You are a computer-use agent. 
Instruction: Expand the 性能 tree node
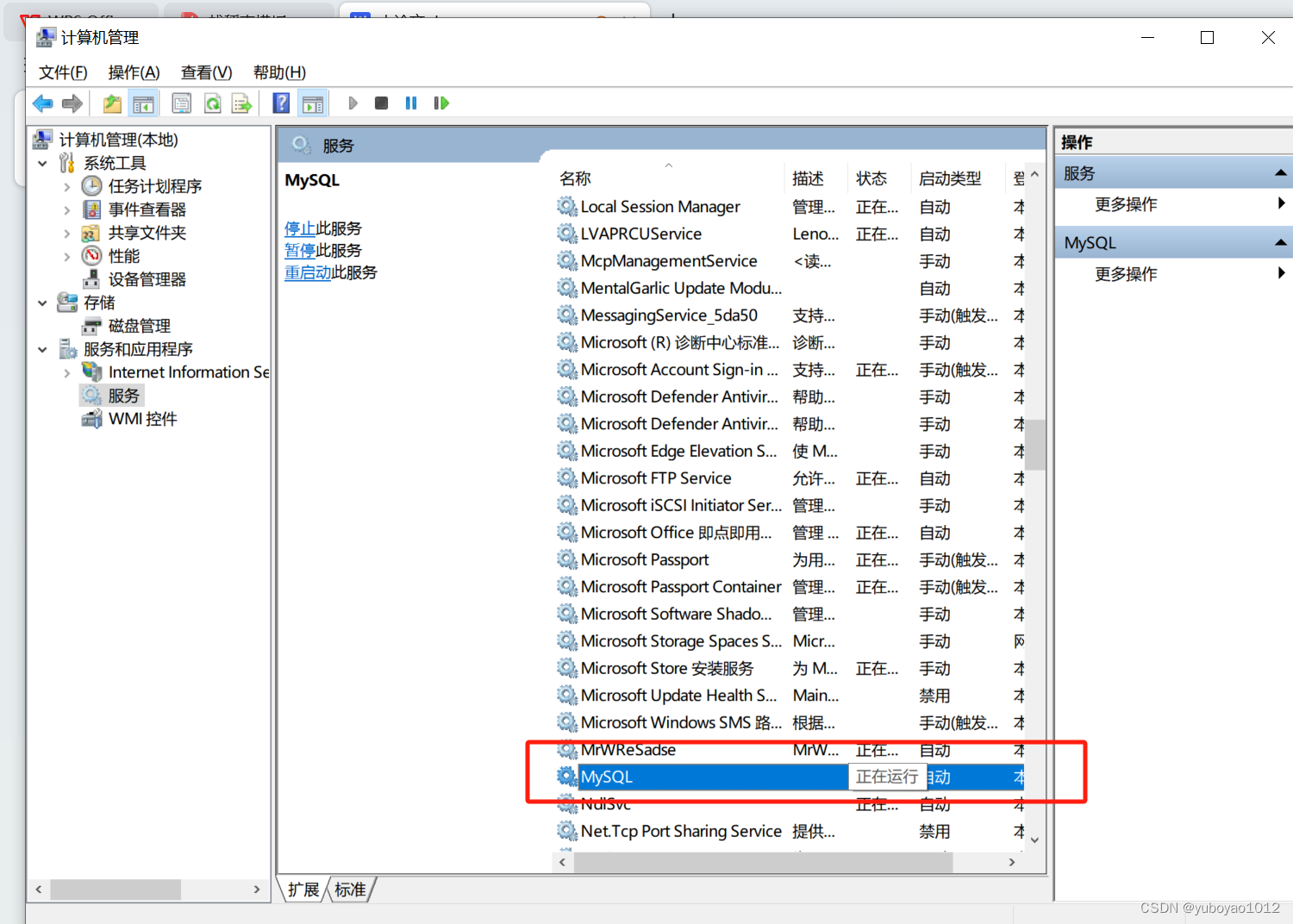coord(67,256)
